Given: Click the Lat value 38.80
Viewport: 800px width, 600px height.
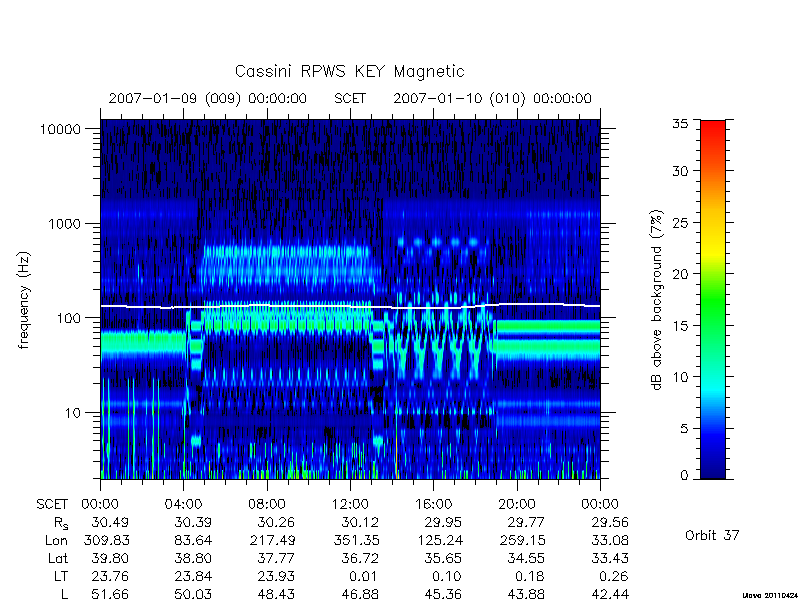Looking at the screenshot, I should coord(193,559).
